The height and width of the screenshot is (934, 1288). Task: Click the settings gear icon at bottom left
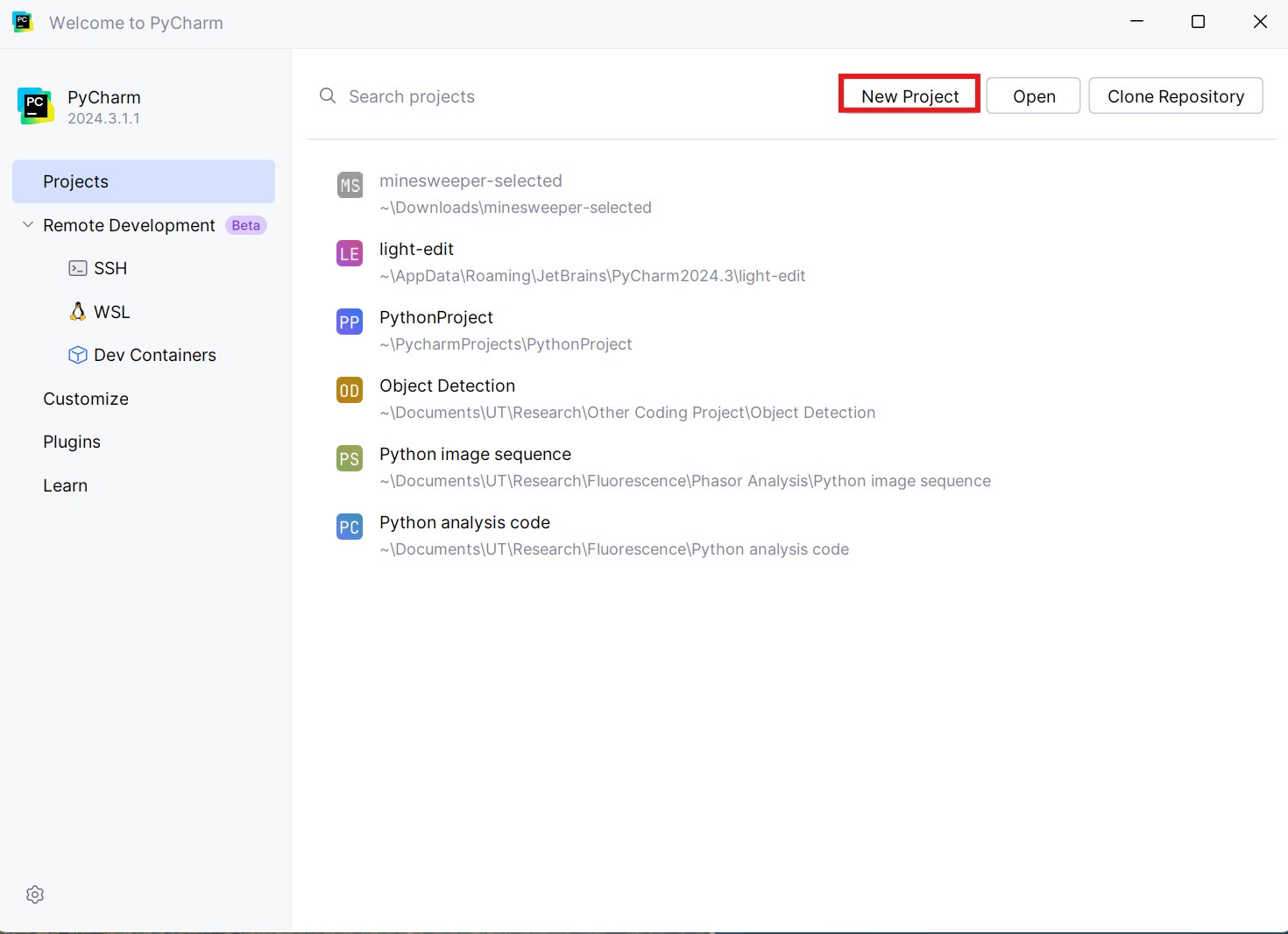click(x=35, y=895)
